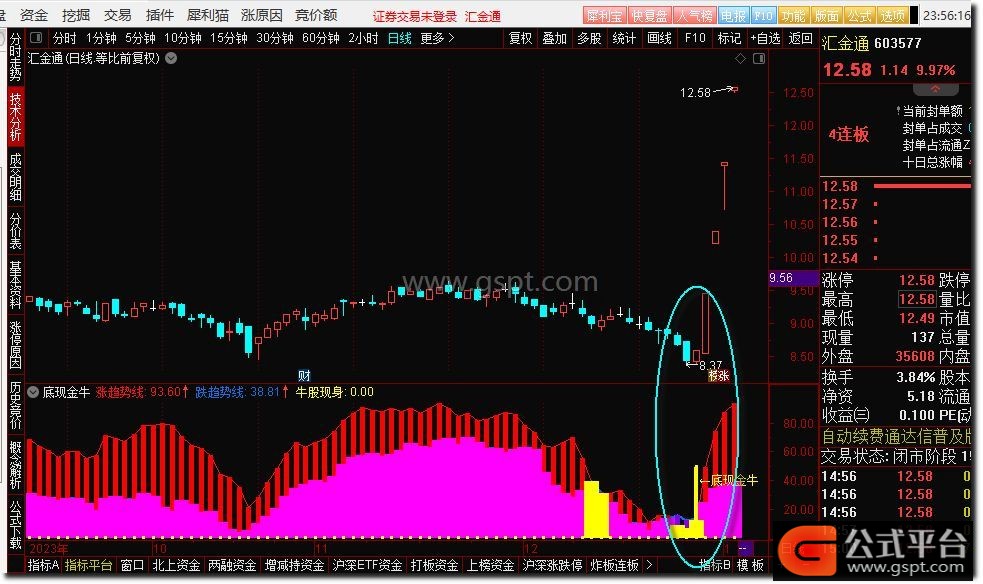Select the 指标A bottom tab
The height and width of the screenshot is (584, 983).
pyautogui.click(x=43, y=565)
